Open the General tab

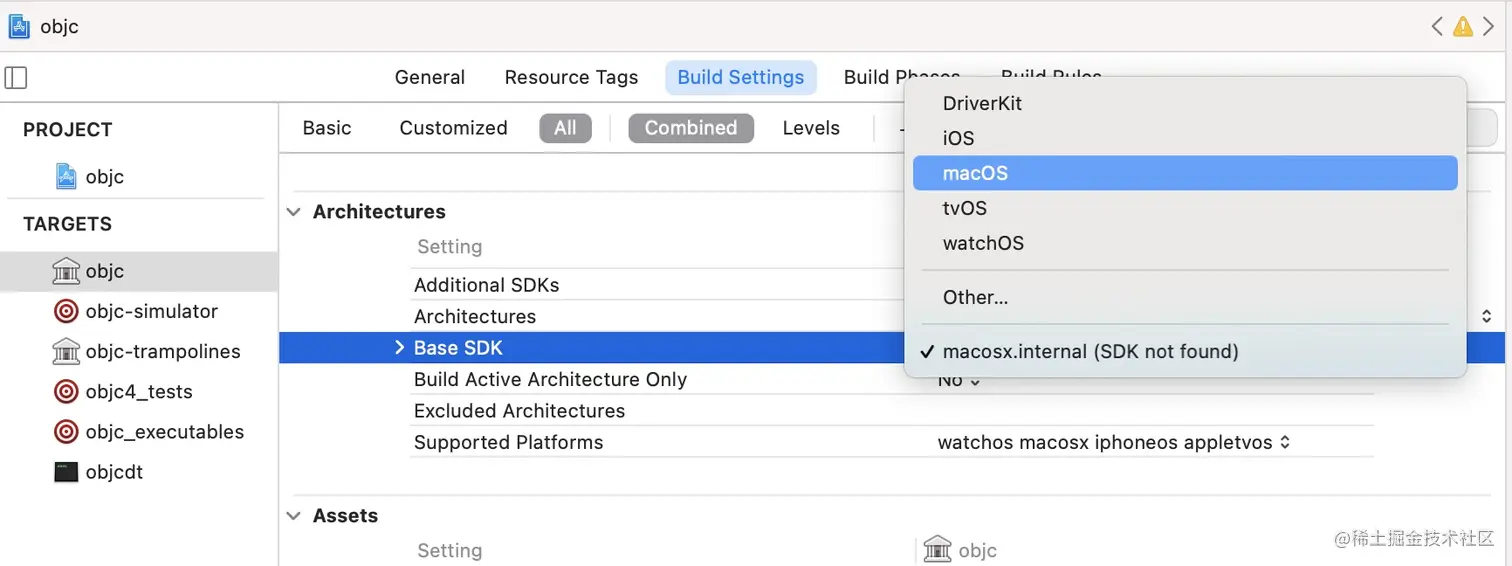tap(430, 78)
